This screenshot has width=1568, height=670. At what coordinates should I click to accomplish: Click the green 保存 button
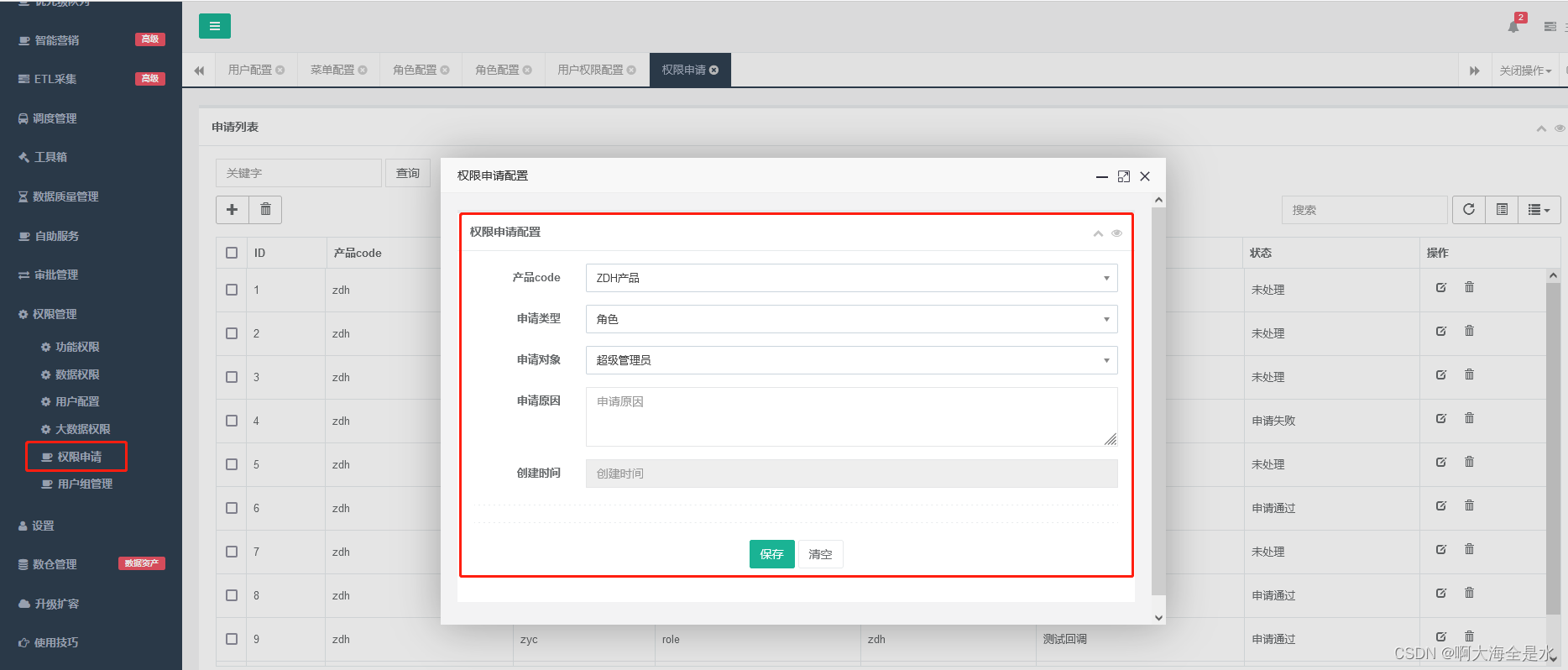tap(771, 554)
